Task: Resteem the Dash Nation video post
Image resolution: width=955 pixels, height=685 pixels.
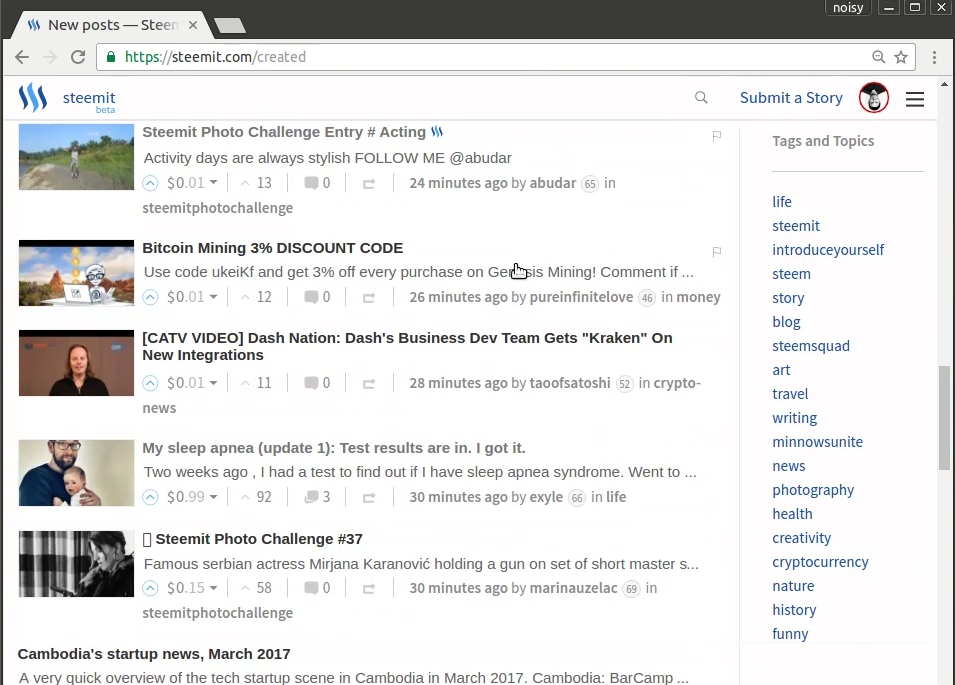Action: 369,384
